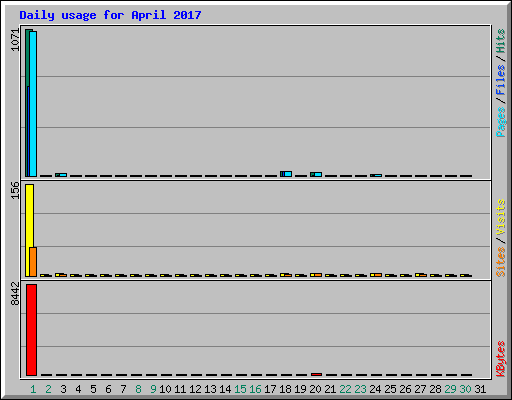Click day 4 on the x-axis
This screenshot has width=512, height=400.
(x=78, y=389)
